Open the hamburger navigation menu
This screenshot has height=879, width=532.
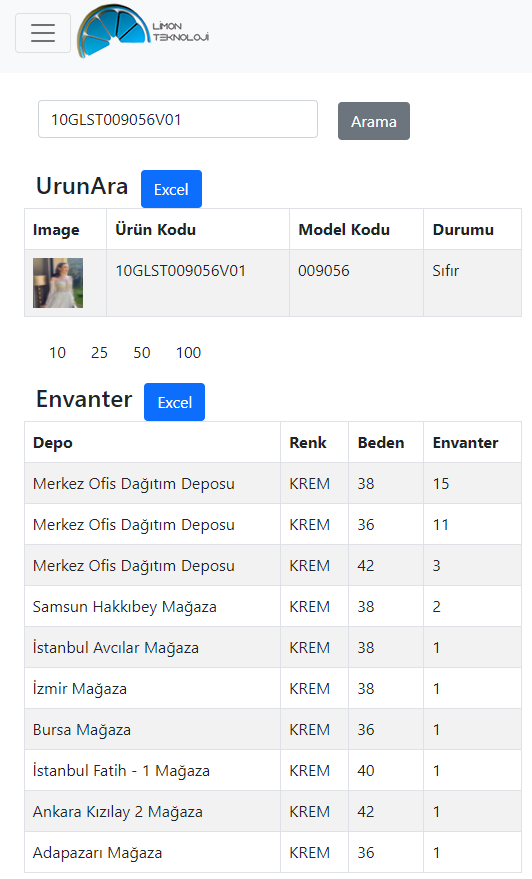point(43,33)
